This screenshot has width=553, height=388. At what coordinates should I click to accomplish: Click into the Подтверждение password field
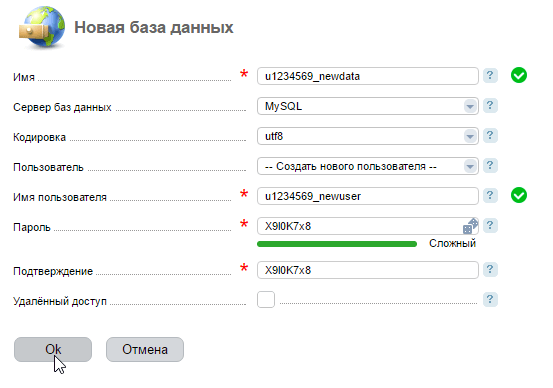click(x=368, y=270)
